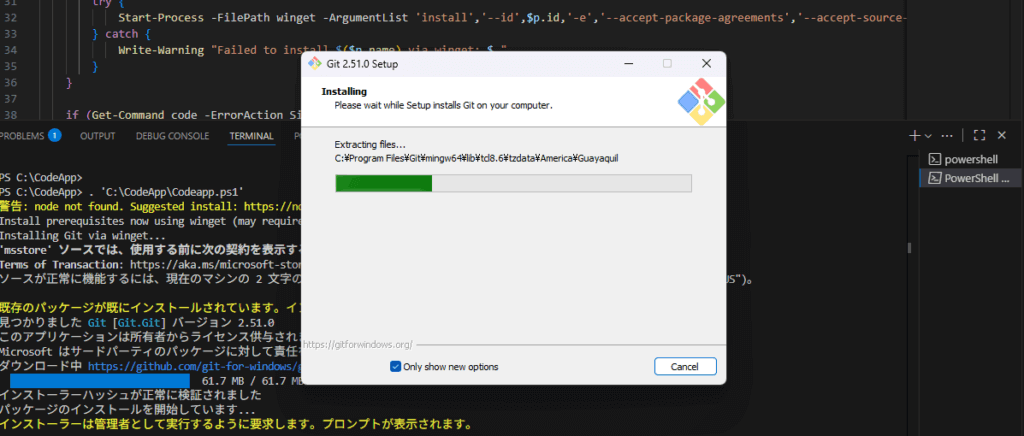Click the icon of the active PowerShell terminal
The image size is (1024, 436).
[x=935, y=178]
